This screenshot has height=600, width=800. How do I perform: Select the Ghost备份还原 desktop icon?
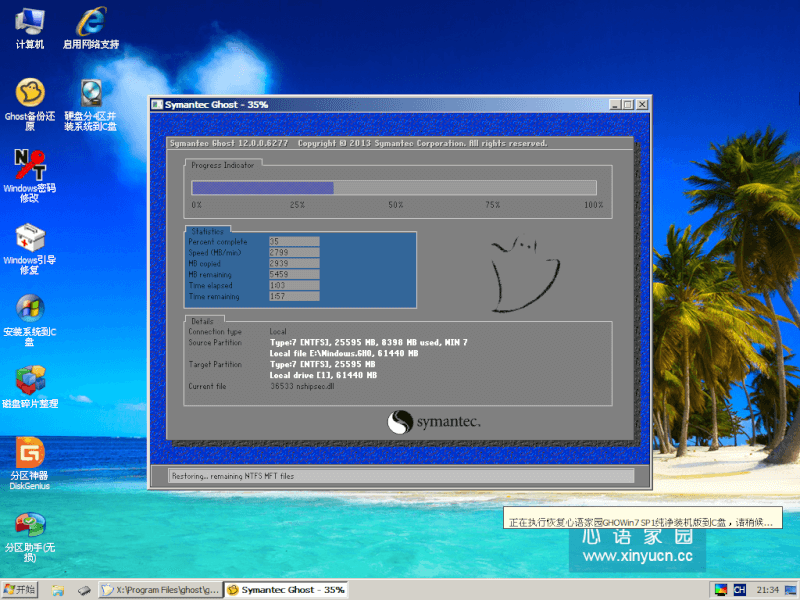(x=30, y=104)
